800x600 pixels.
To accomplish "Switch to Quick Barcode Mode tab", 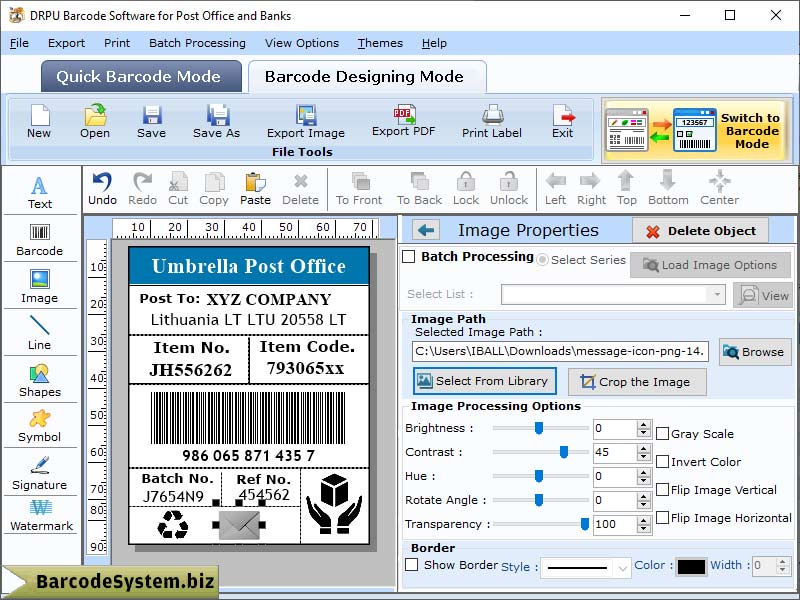I will (x=140, y=76).
